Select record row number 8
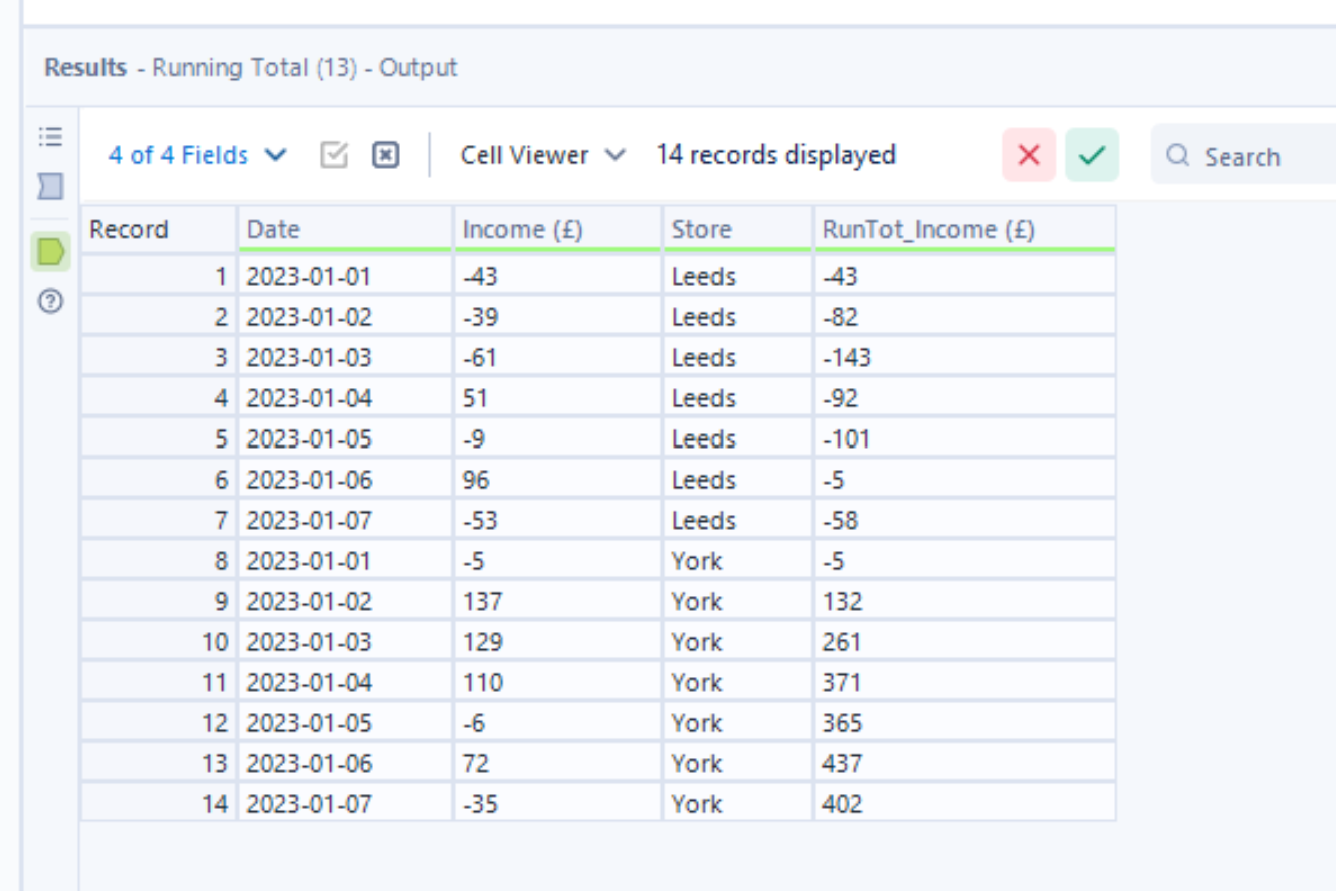1336x891 pixels. pyautogui.click(x=158, y=561)
